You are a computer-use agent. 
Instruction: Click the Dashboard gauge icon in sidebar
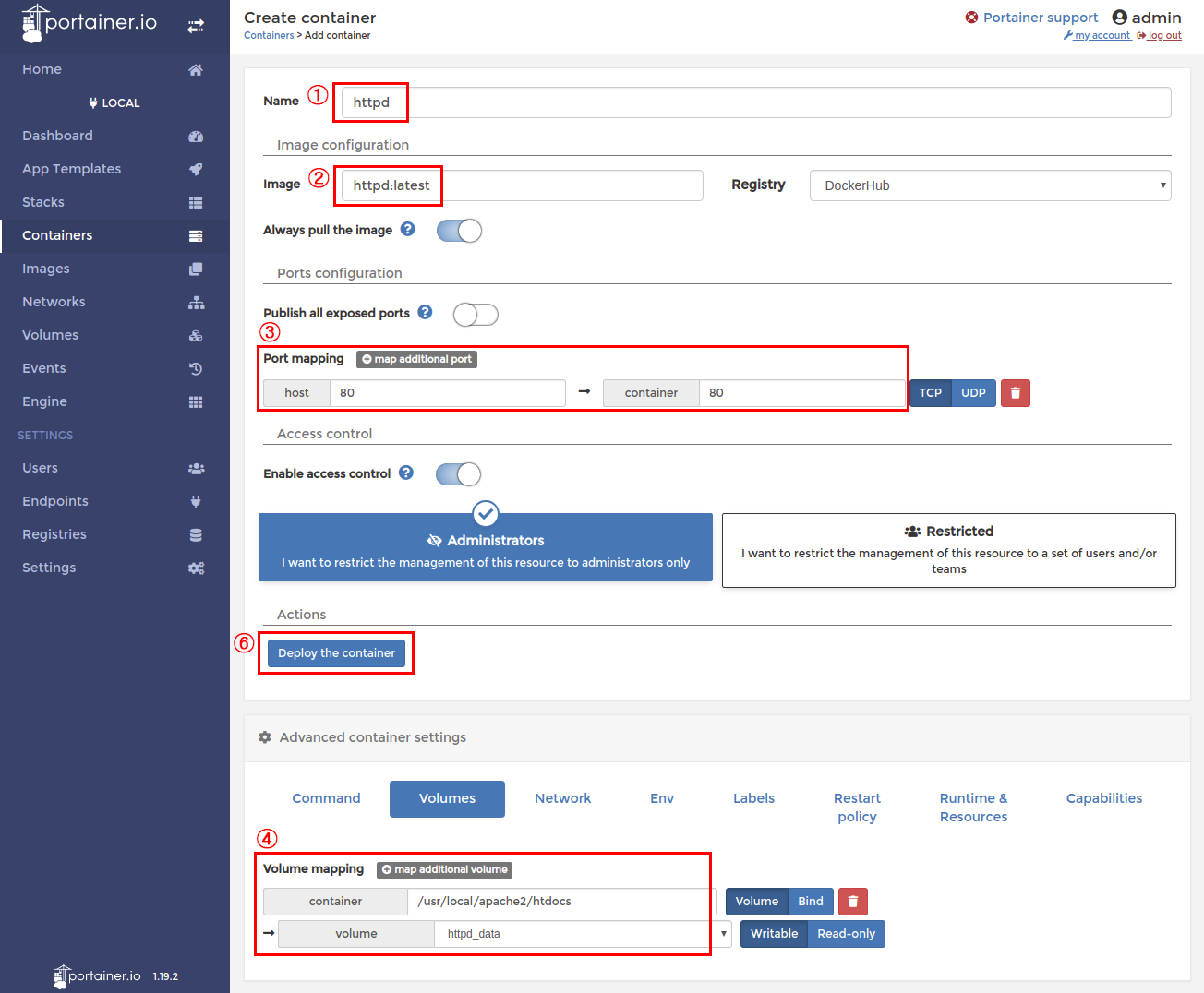(196, 137)
